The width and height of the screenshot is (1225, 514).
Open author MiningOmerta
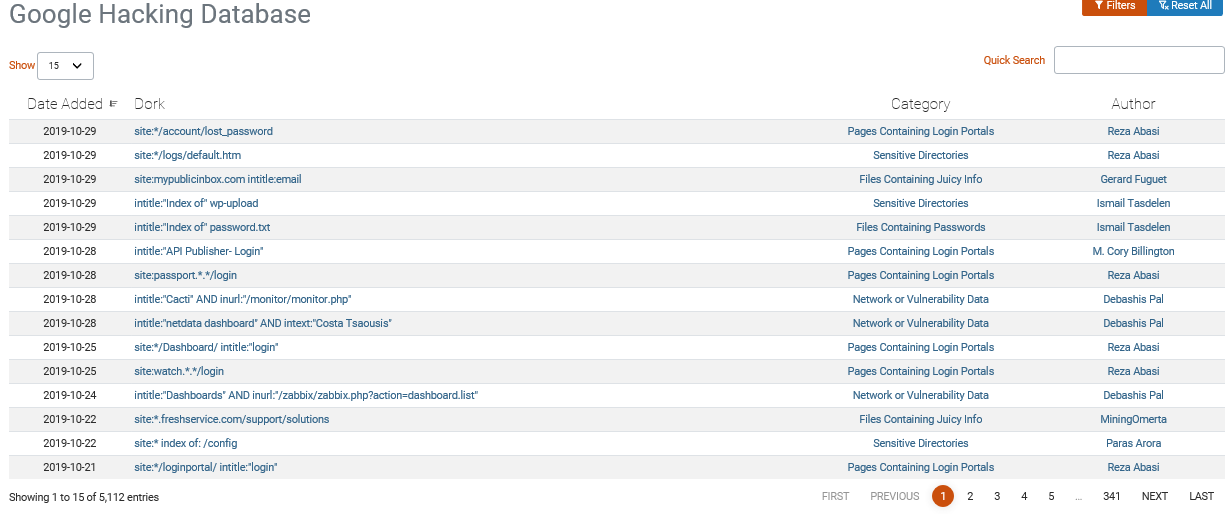coord(1133,419)
